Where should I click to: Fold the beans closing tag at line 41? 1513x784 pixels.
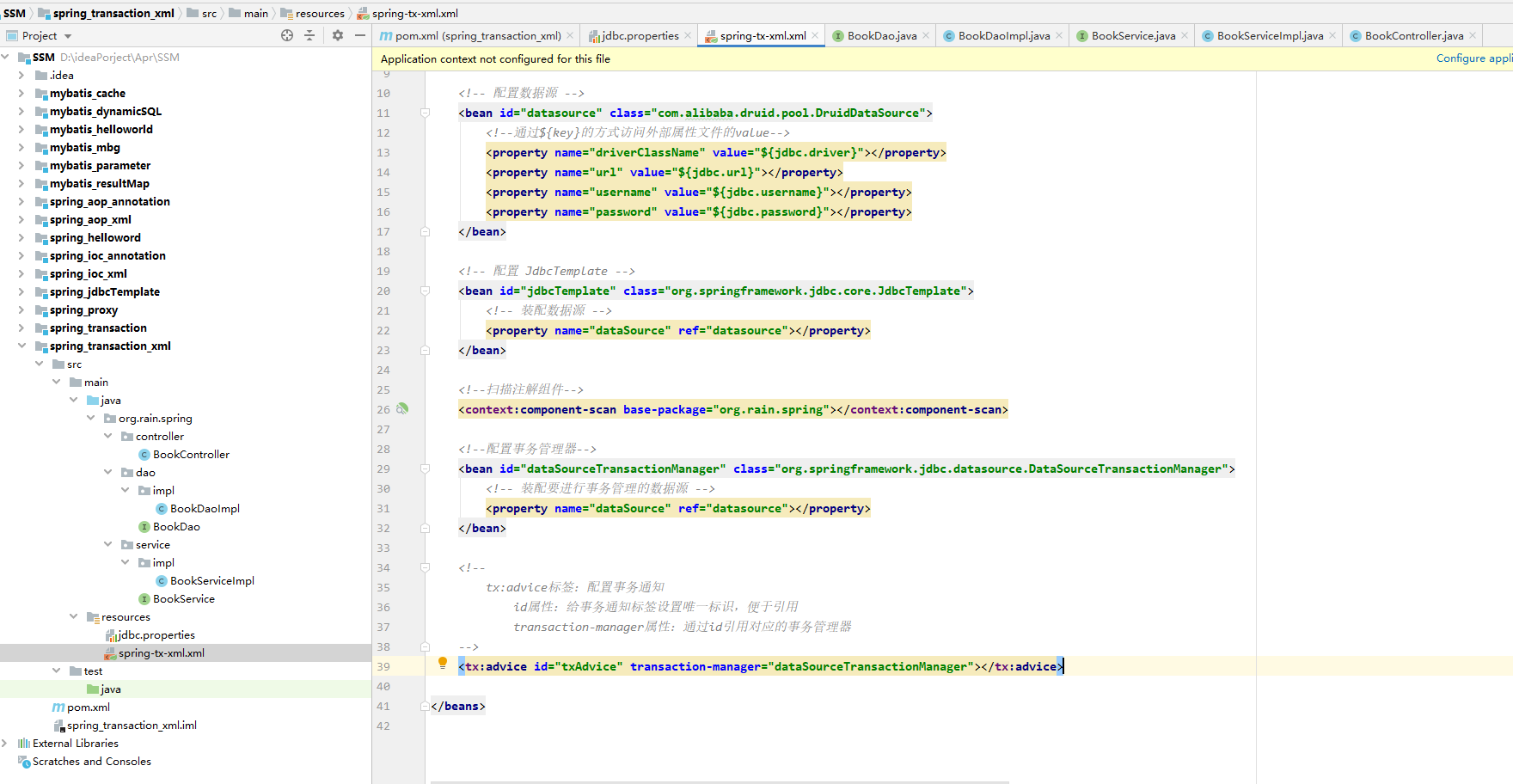[x=425, y=706]
